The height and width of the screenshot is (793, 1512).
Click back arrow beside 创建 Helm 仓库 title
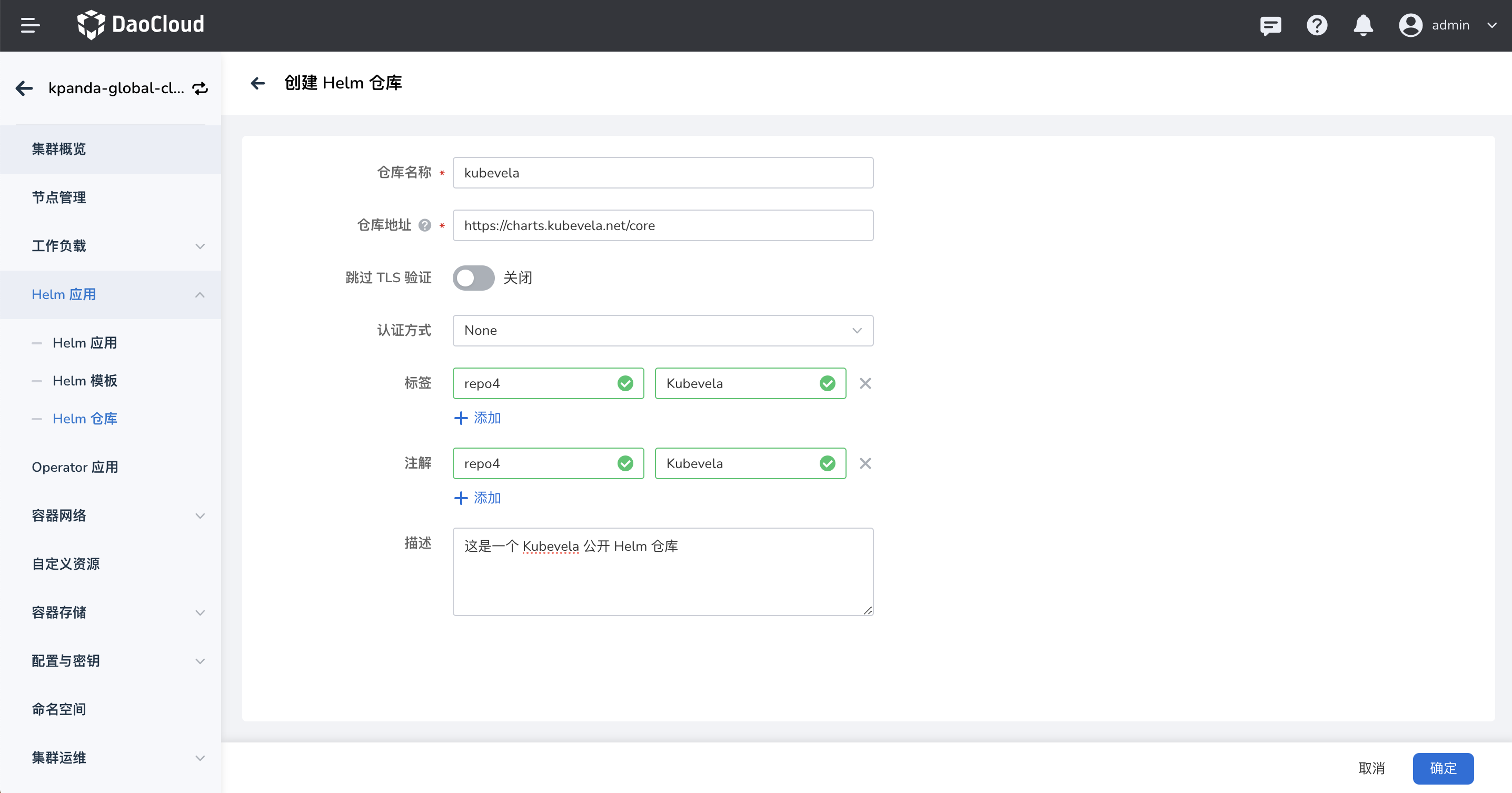coord(257,83)
